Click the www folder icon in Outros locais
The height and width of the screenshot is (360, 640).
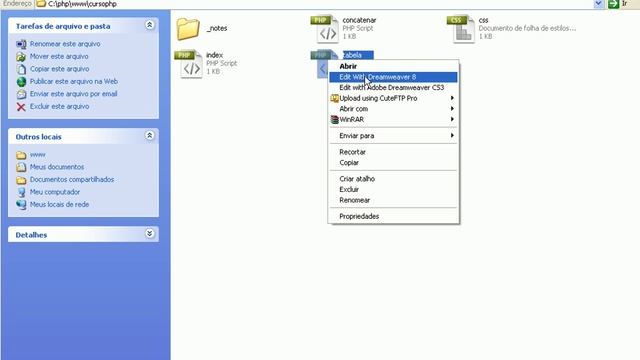pos(21,155)
